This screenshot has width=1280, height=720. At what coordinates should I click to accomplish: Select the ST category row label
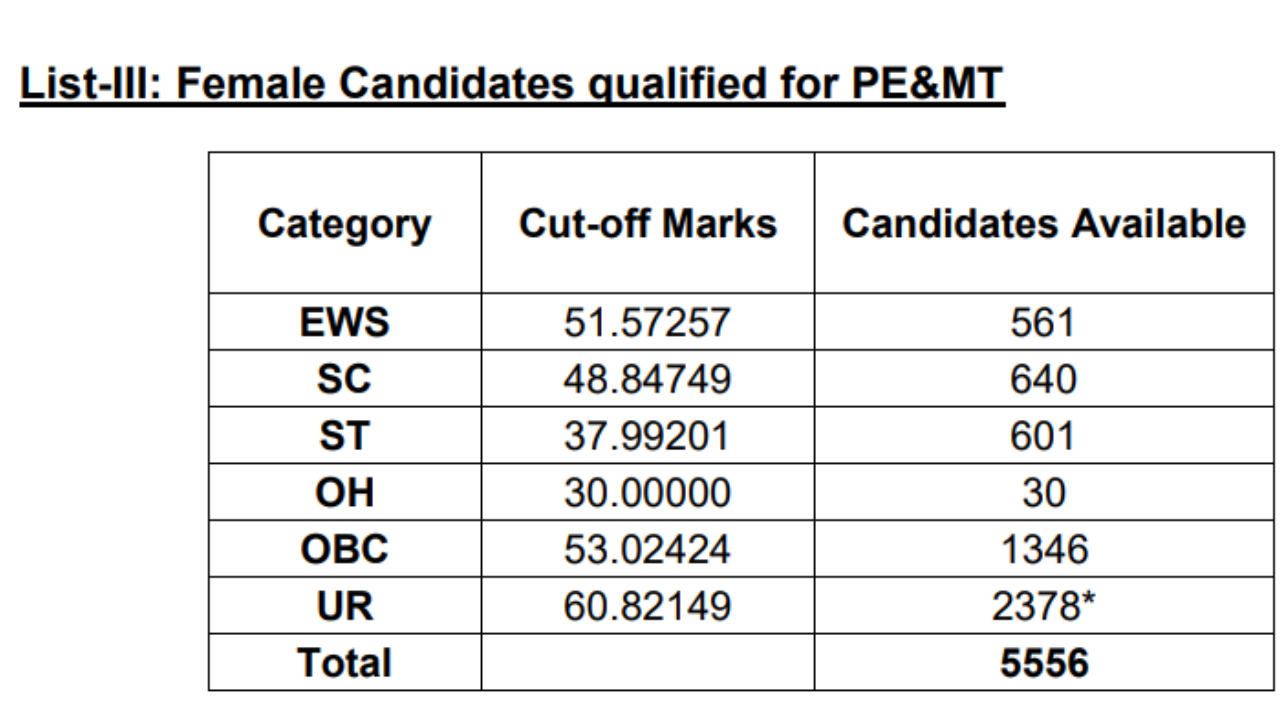point(344,436)
